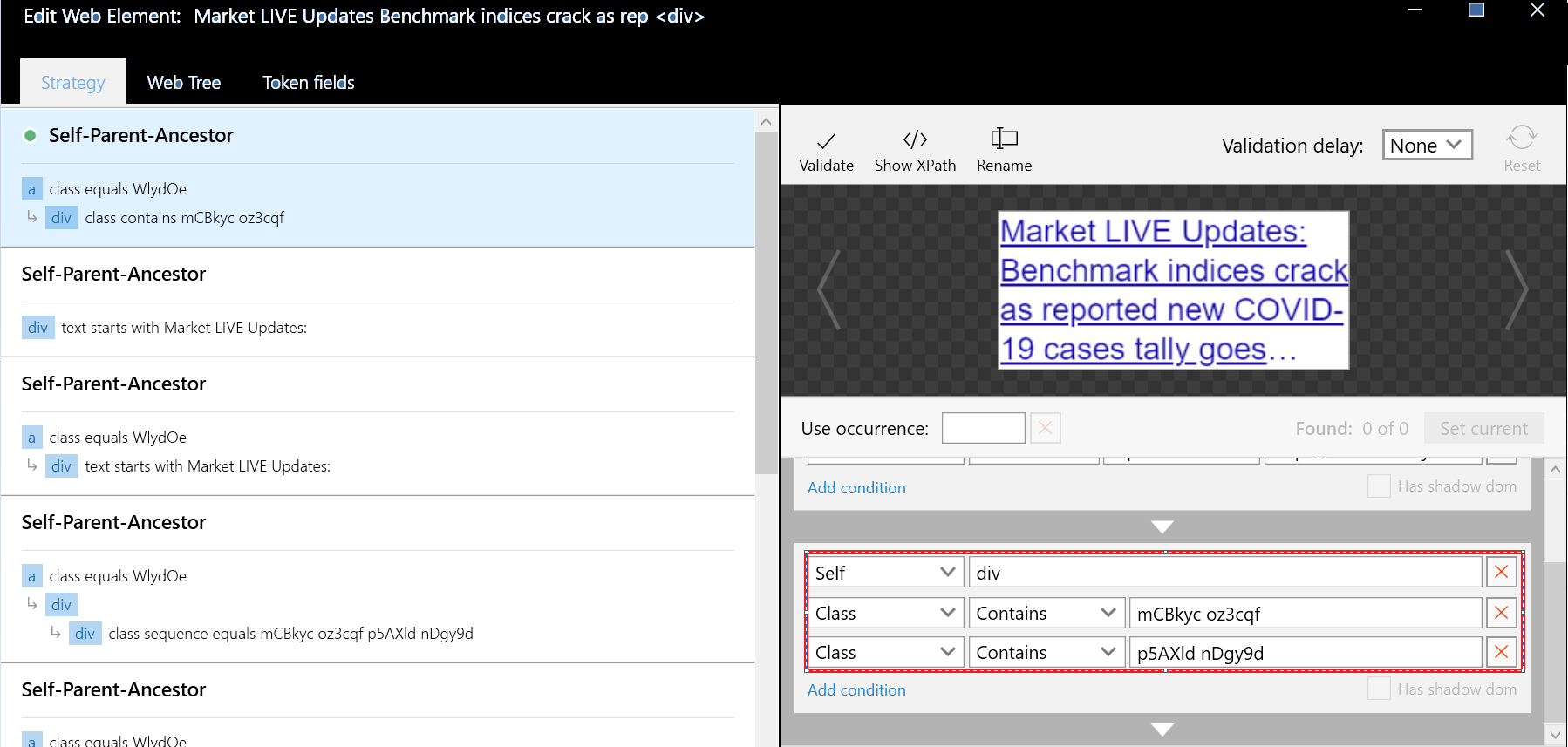
Task: Click the Show XPath code icon
Action: 915,139
